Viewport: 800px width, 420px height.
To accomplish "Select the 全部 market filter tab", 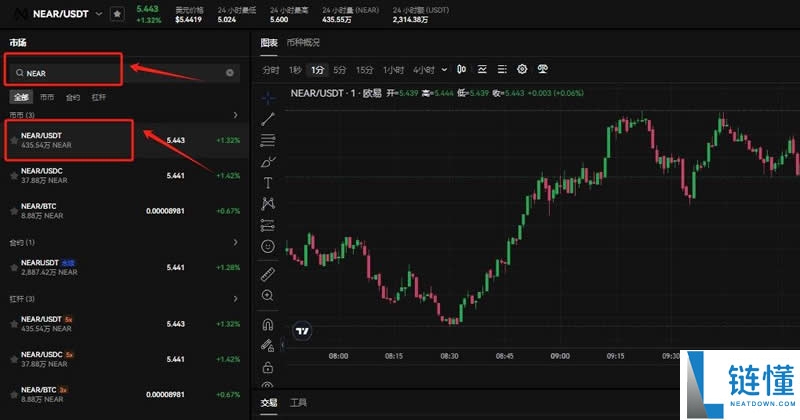I will [x=21, y=97].
